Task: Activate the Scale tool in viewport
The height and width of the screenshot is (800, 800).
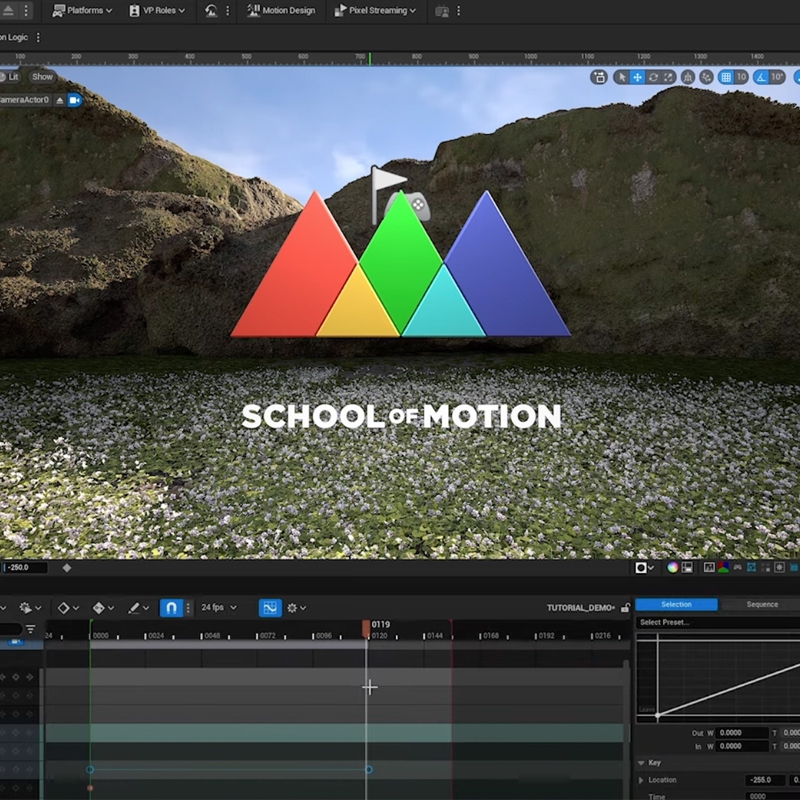Action: point(668,77)
